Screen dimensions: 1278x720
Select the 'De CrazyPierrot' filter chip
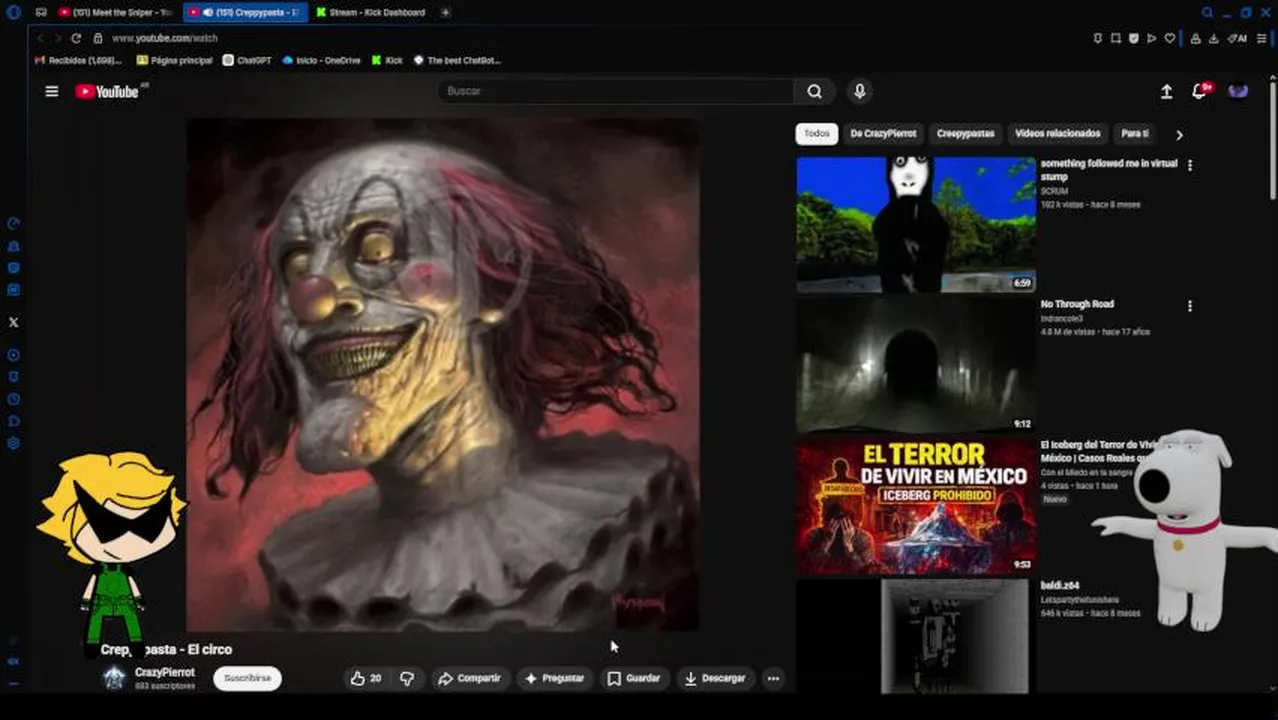coord(883,134)
